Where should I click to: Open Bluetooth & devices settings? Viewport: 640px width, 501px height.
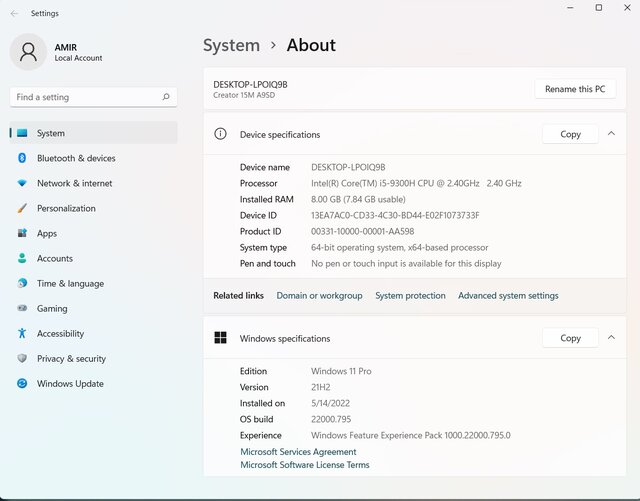click(x=93, y=158)
